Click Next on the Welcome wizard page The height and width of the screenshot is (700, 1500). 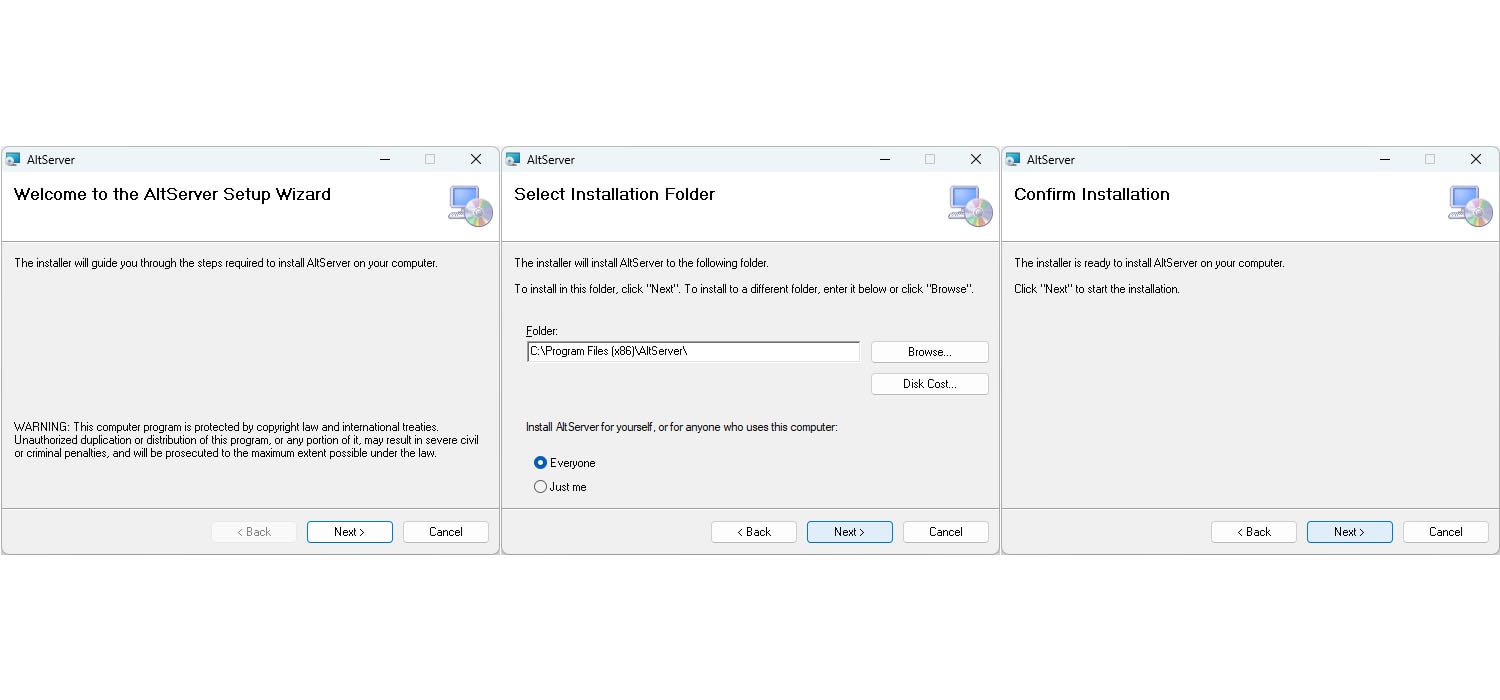349,532
